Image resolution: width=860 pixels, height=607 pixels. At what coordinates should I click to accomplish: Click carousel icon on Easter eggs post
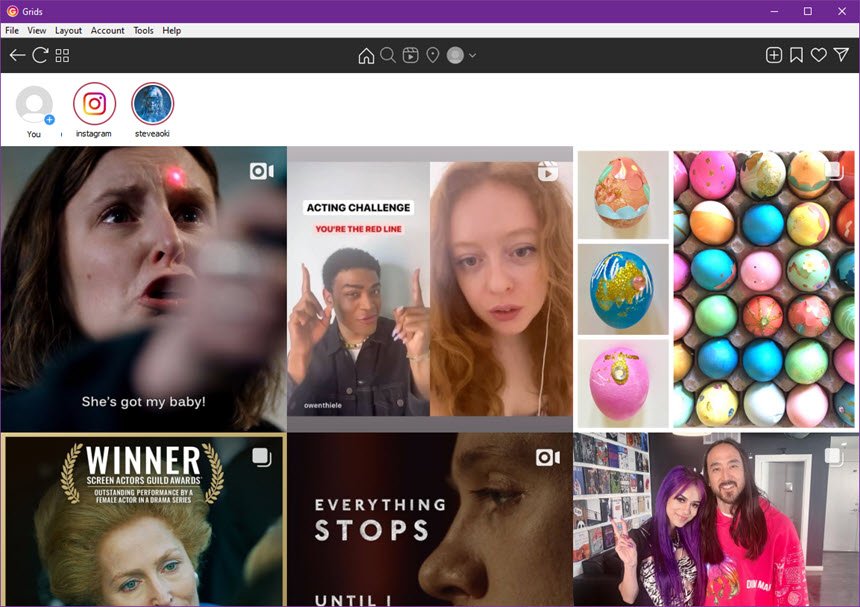834,171
